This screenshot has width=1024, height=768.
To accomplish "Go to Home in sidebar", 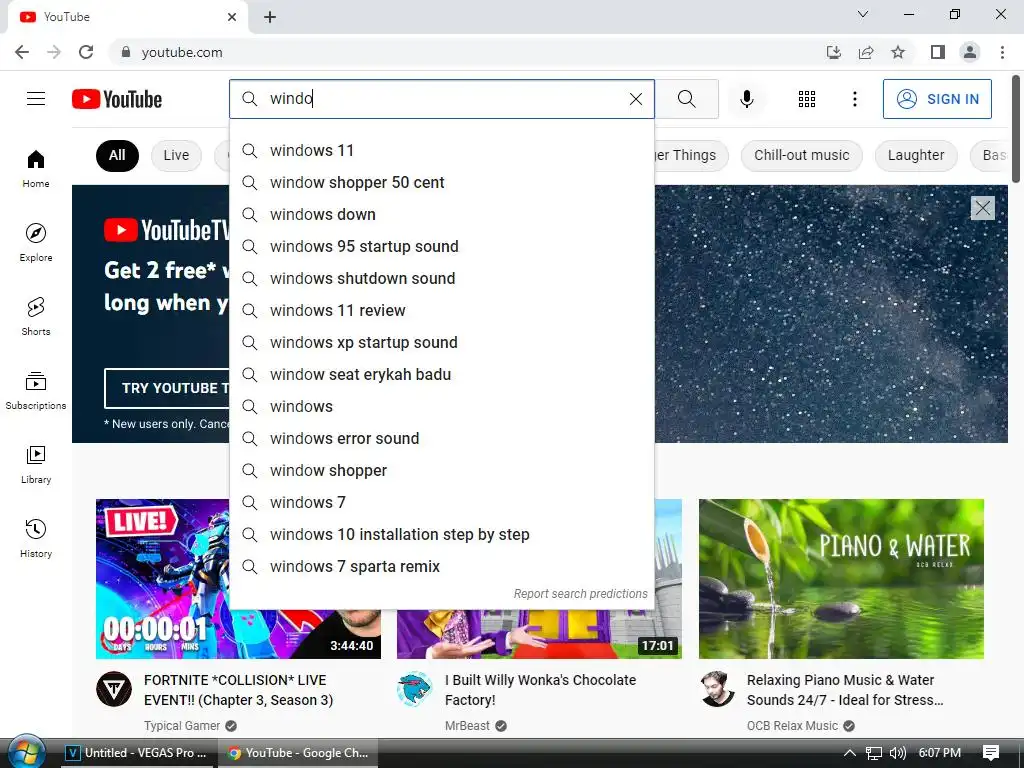I will tap(36, 168).
